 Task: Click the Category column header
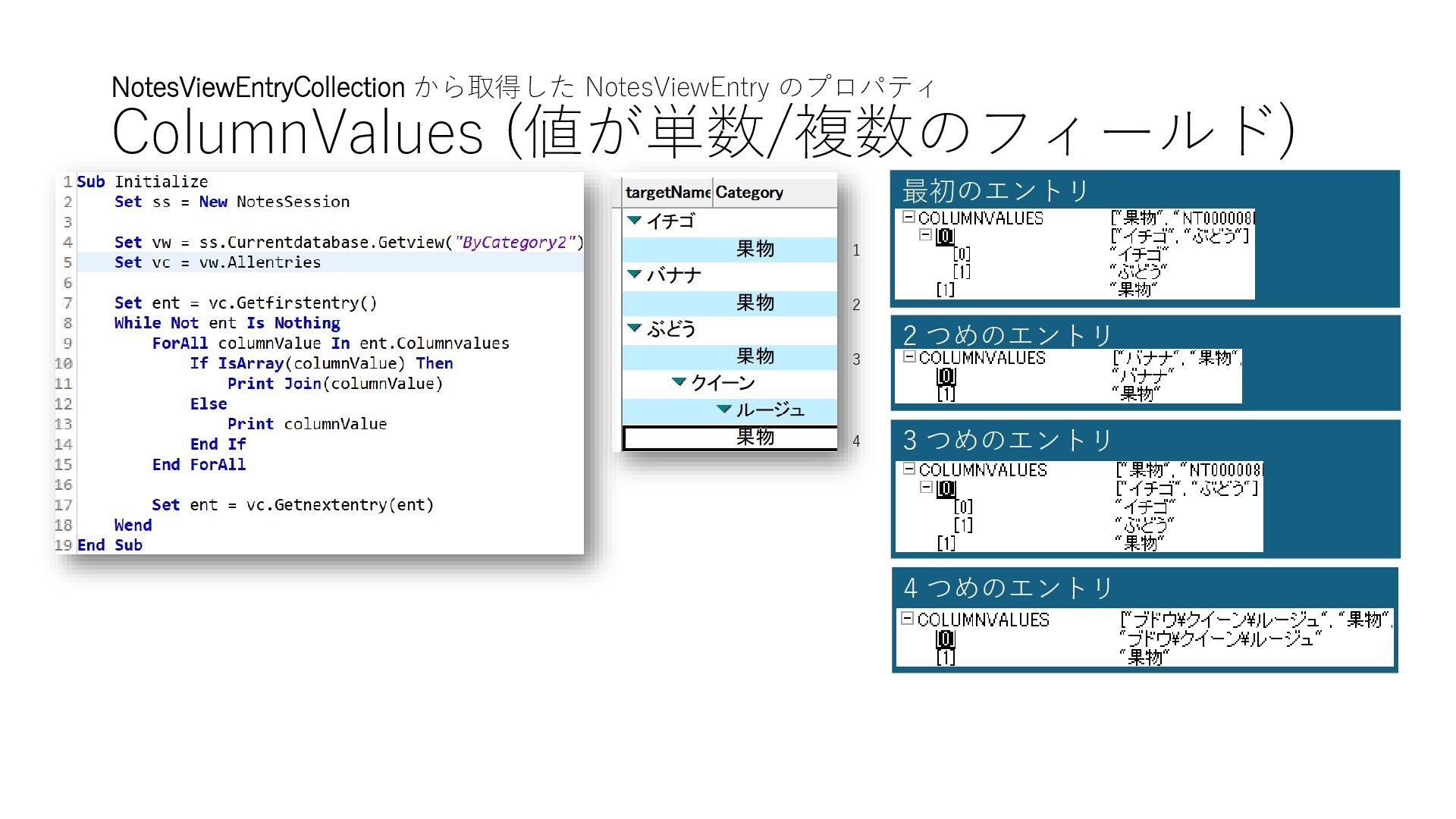pyautogui.click(x=749, y=193)
